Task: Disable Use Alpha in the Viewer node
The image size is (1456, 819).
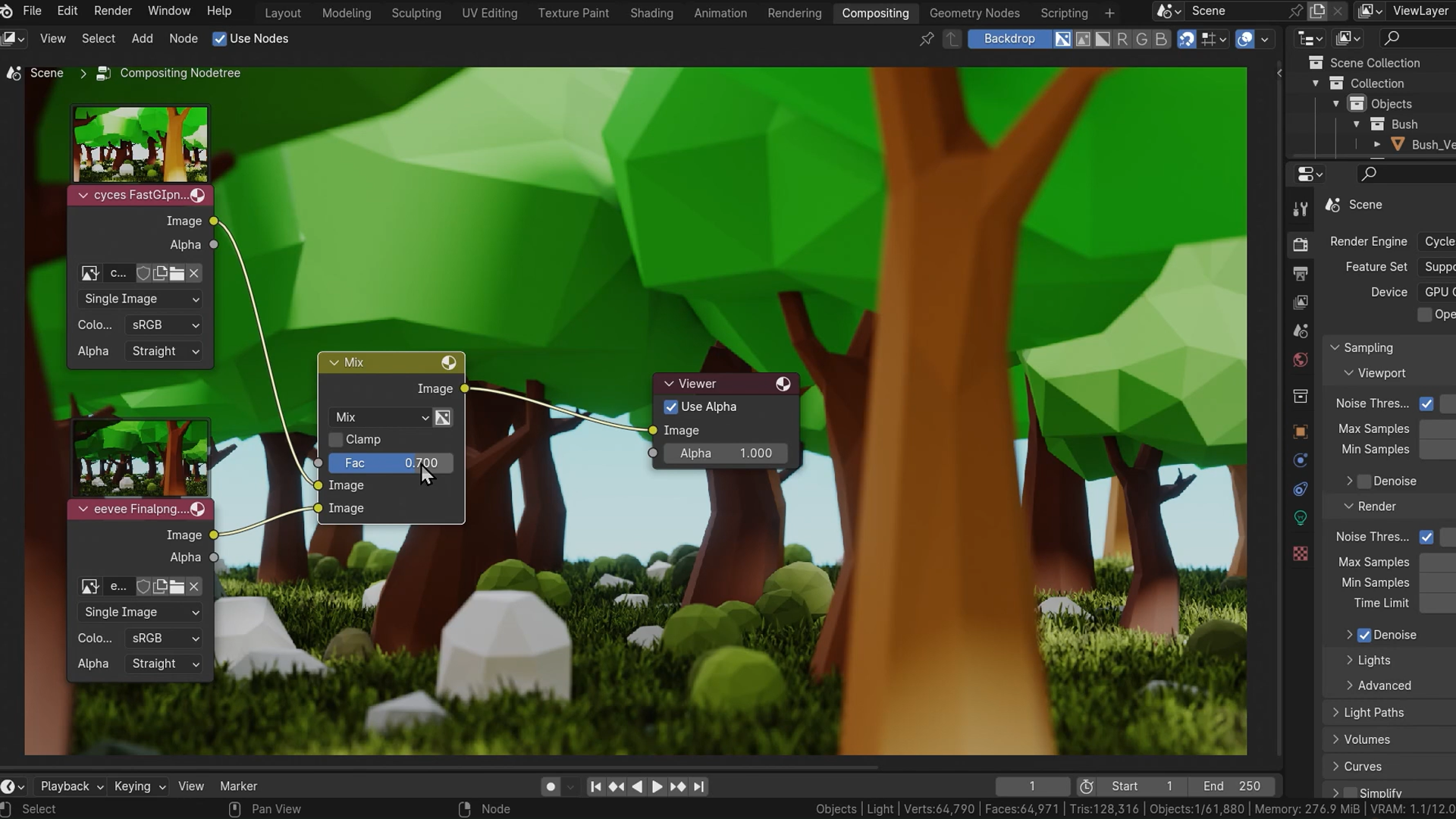Action: [670, 407]
